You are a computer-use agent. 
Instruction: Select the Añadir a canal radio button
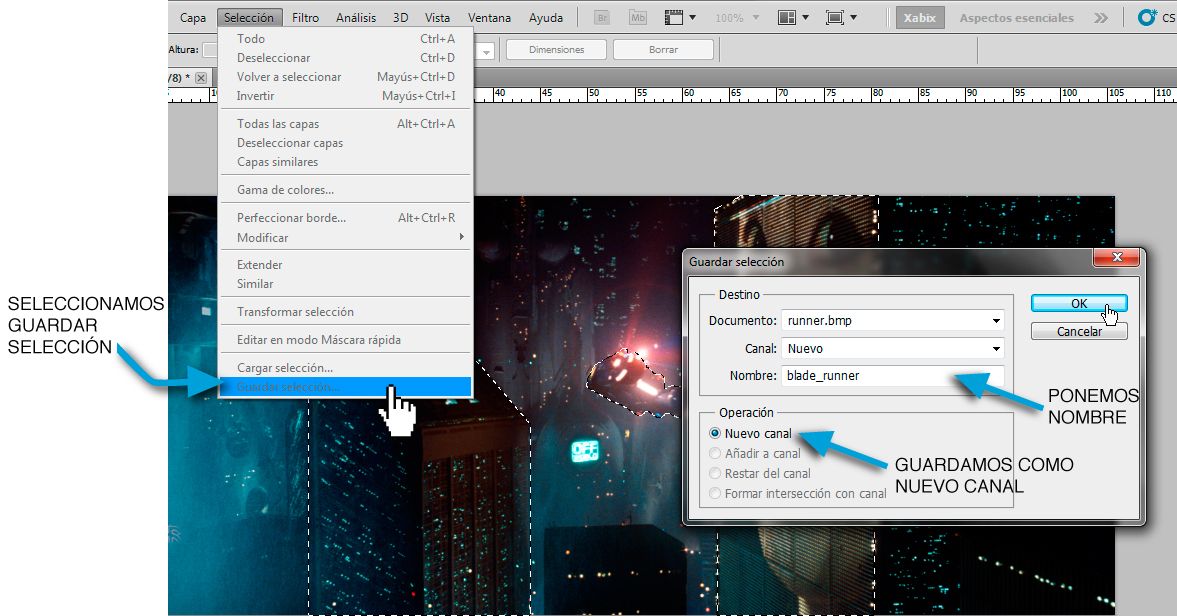[x=715, y=453]
